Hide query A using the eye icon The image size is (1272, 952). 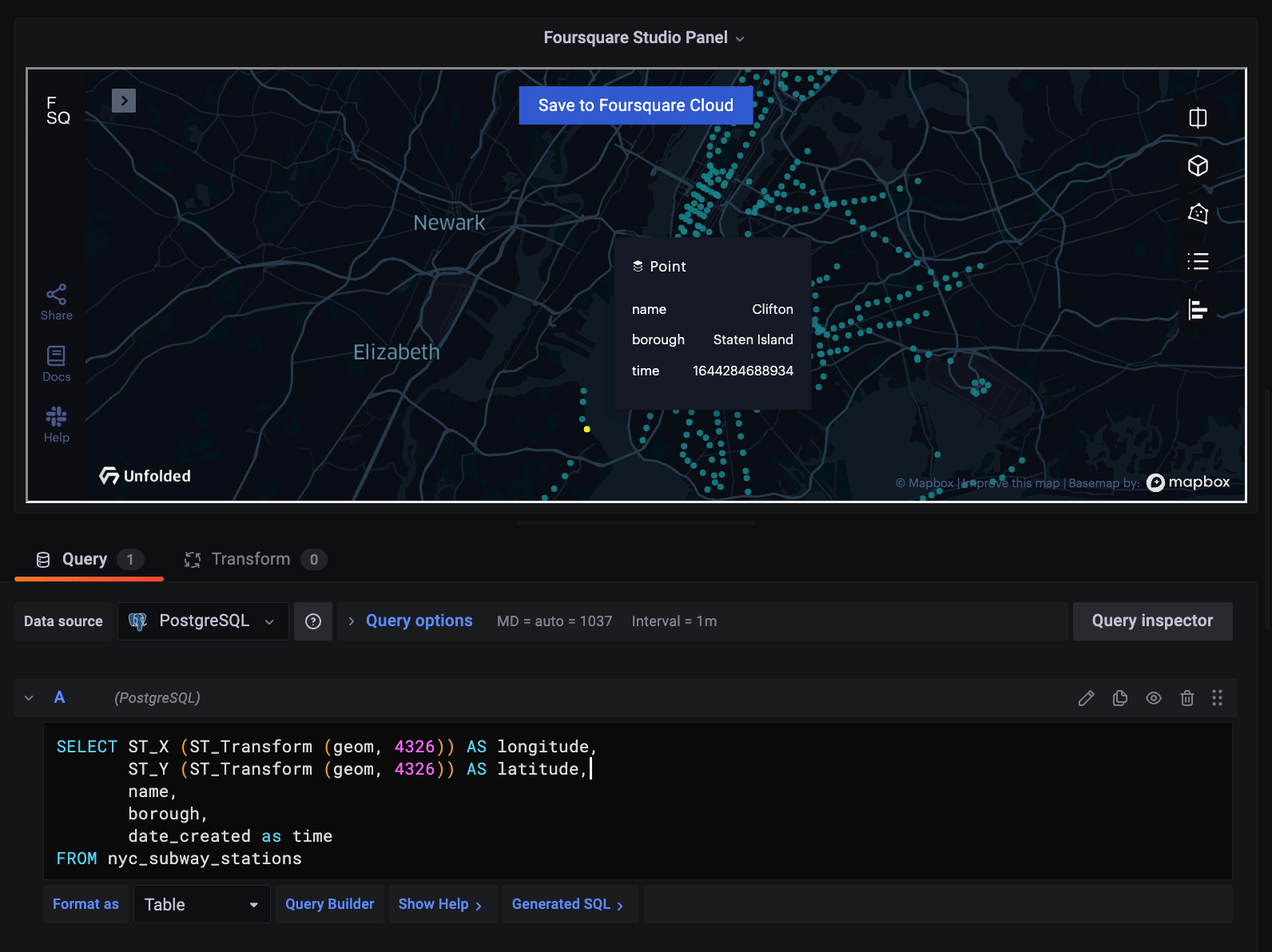pos(1154,698)
